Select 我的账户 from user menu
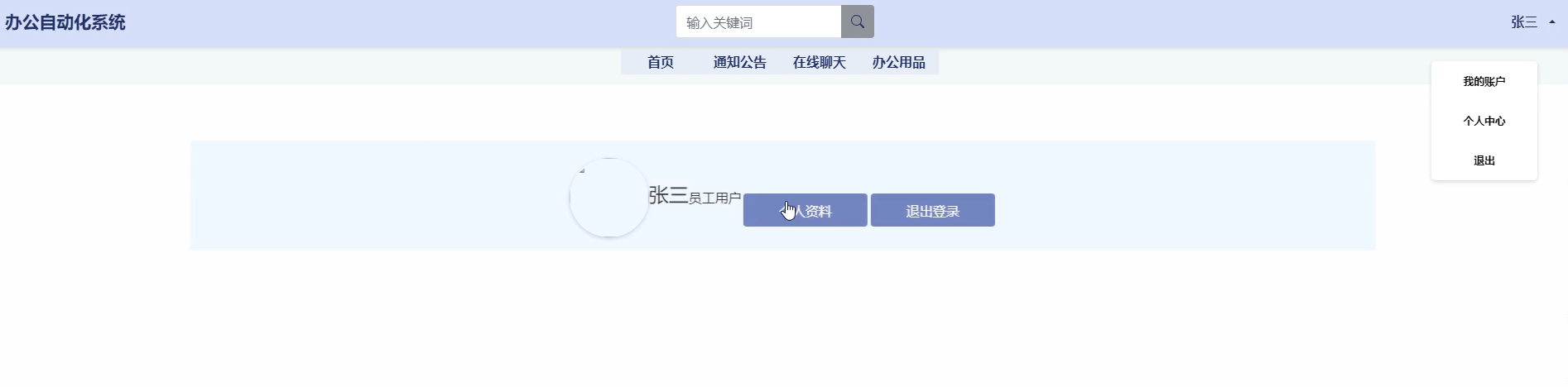 [x=1484, y=81]
